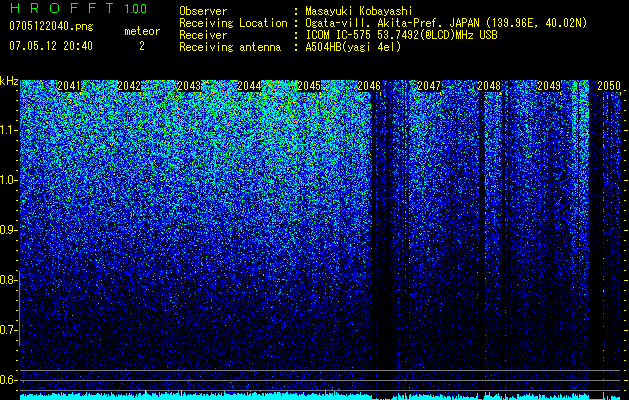This screenshot has height=400, width=629.
Task: Click the 2048 time marker
Action: pyautogui.click(x=489, y=86)
